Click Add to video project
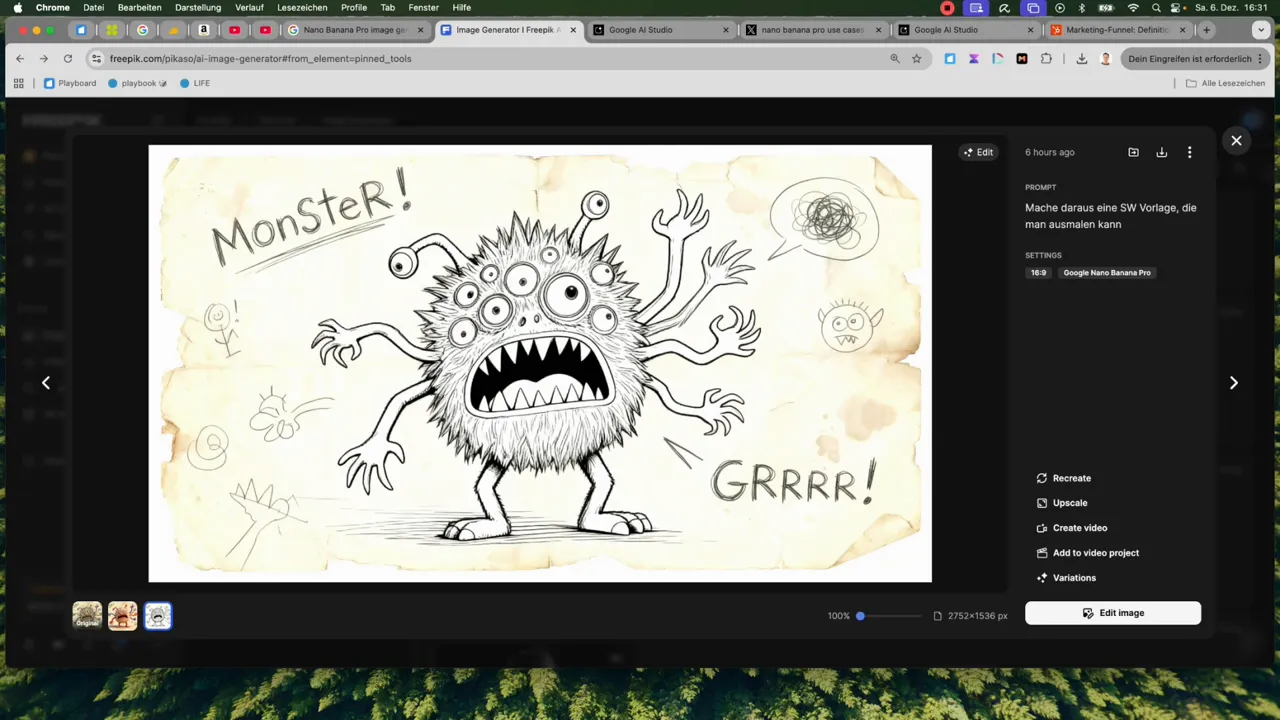Image resolution: width=1280 pixels, height=720 pixels. click(1095, 553)
